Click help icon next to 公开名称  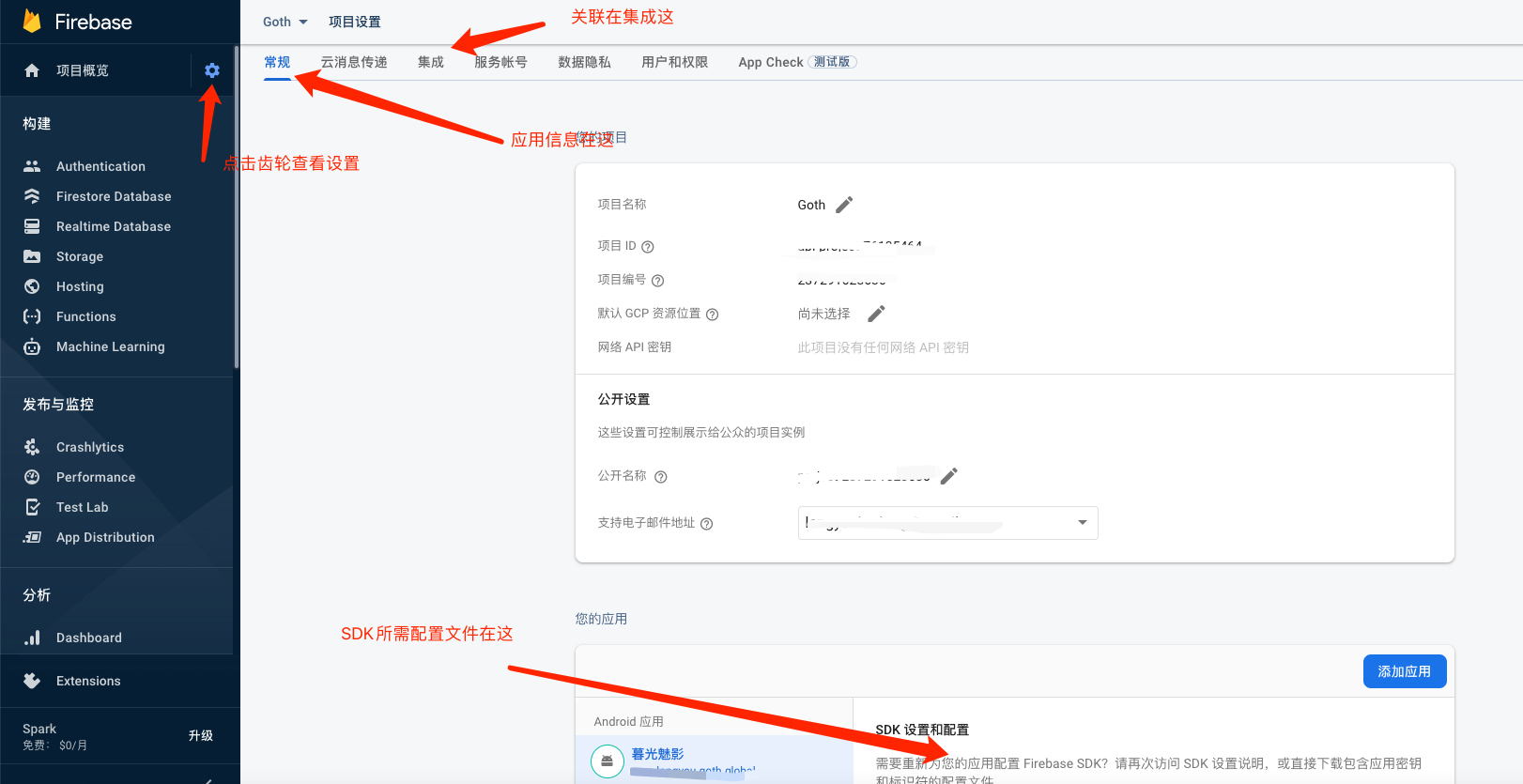tap(661, 477)
